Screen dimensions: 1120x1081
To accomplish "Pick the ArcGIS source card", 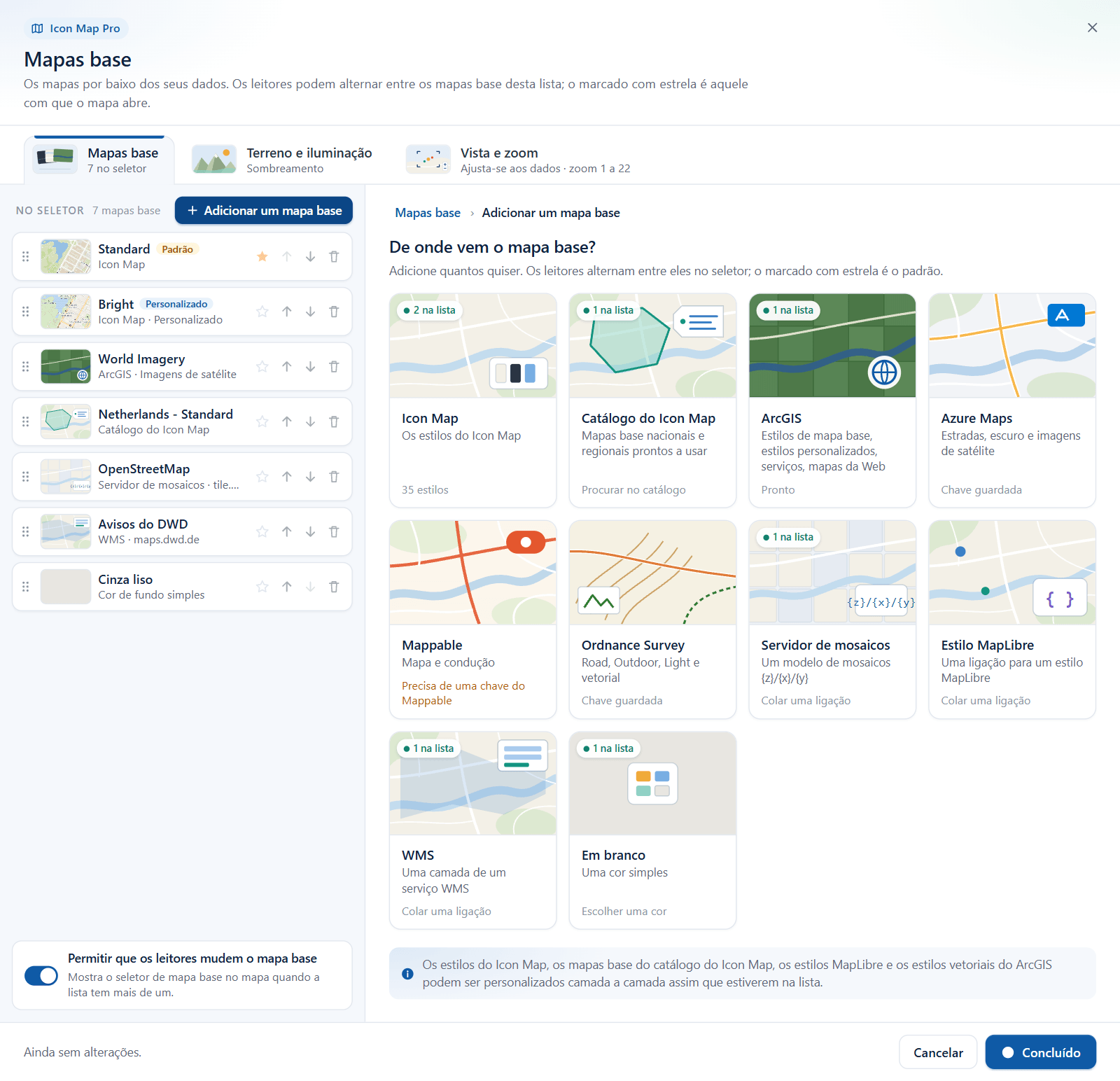I will click(x=832, y=400).
